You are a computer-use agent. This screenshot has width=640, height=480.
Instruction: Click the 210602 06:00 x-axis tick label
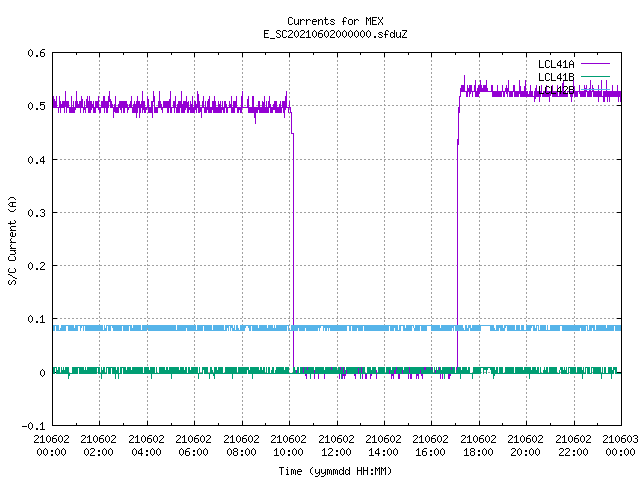tap(193, 445)
